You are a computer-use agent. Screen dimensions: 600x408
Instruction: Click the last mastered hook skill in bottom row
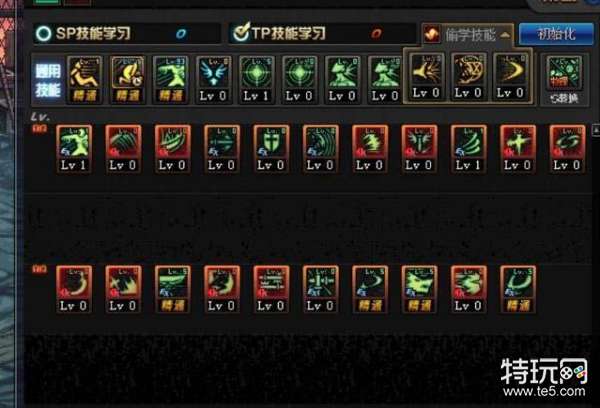[x=518, y=289]
